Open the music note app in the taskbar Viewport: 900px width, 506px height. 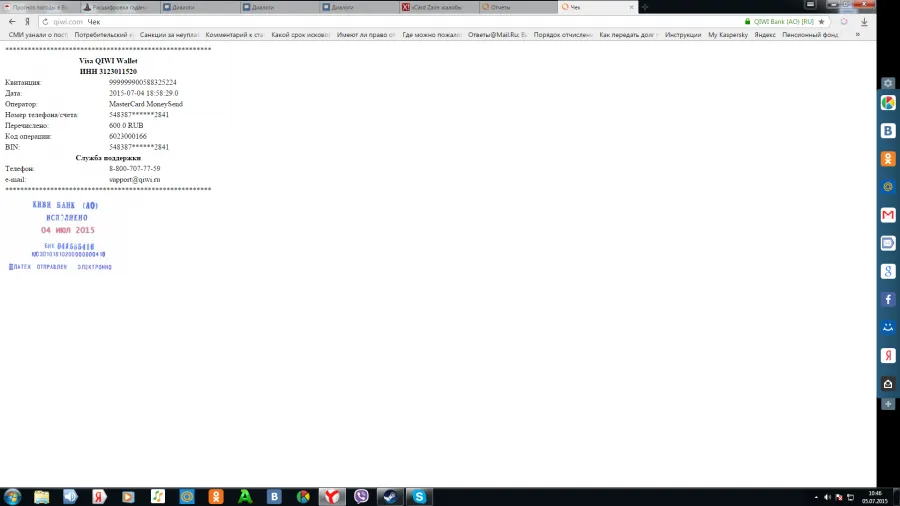(x=158, y=497)
